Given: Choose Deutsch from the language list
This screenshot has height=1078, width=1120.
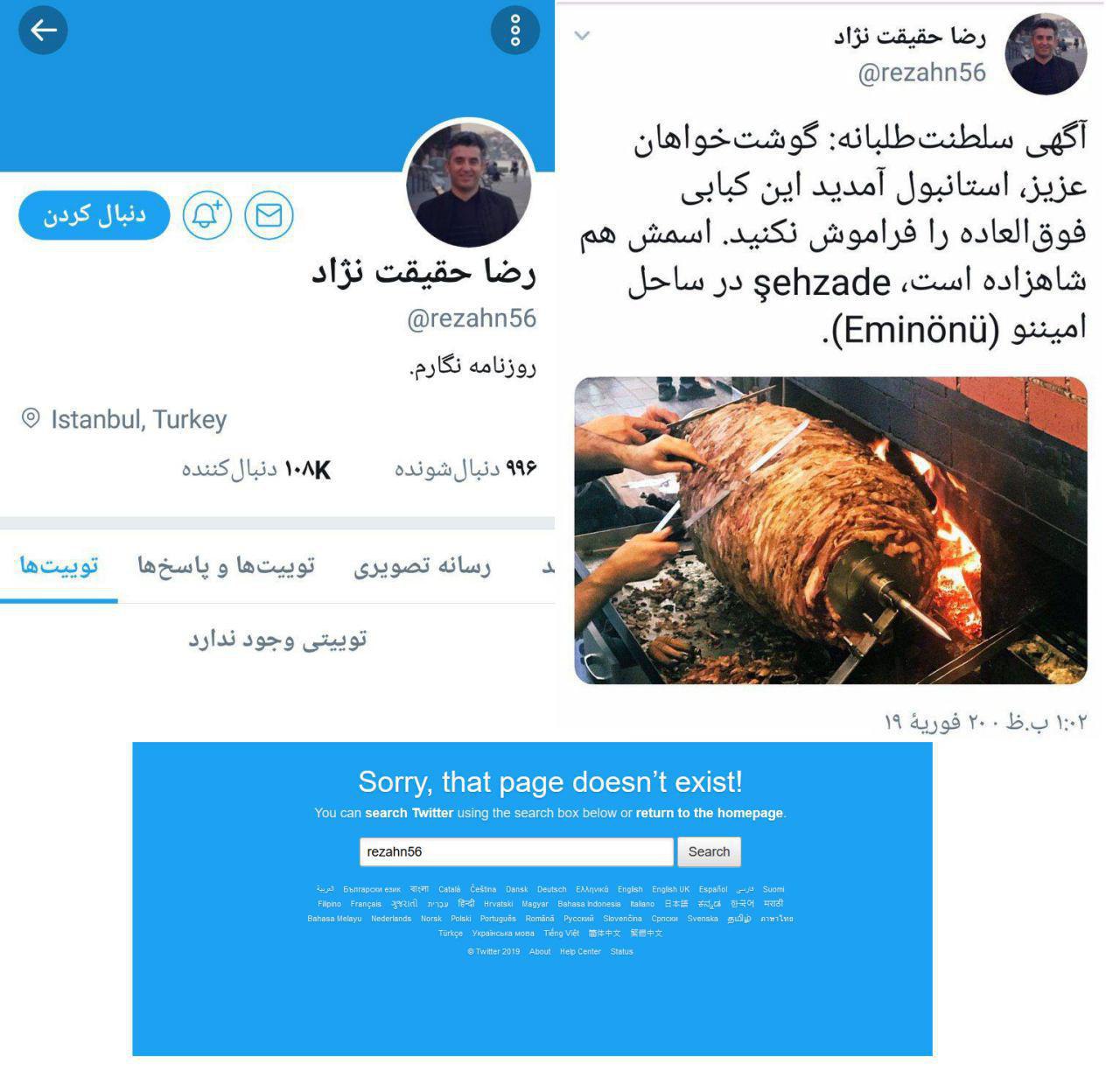Looking at the screenshot, I should pos(551,889).
